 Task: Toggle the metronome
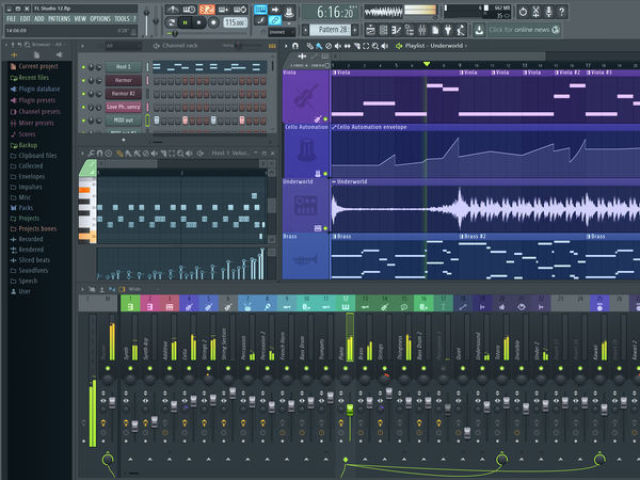pyautogui.click(x=173, y=9)
